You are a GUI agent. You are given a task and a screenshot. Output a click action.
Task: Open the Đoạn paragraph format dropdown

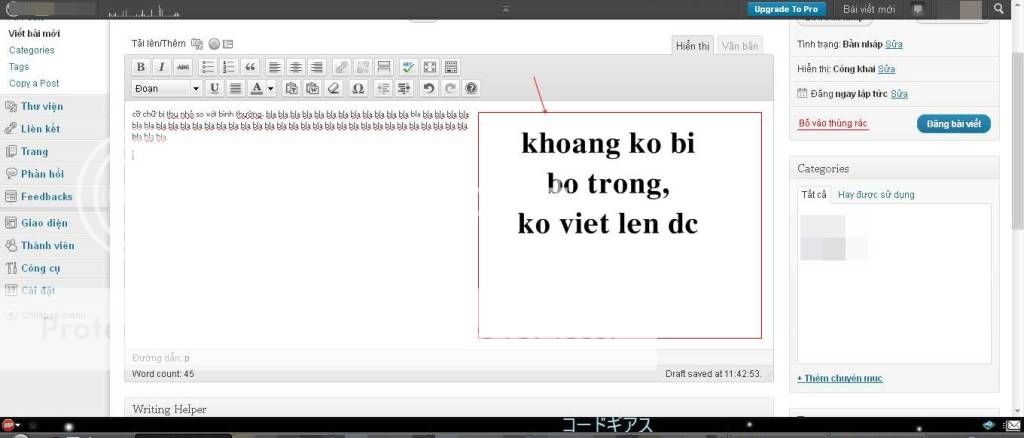[x=166, y=88]
